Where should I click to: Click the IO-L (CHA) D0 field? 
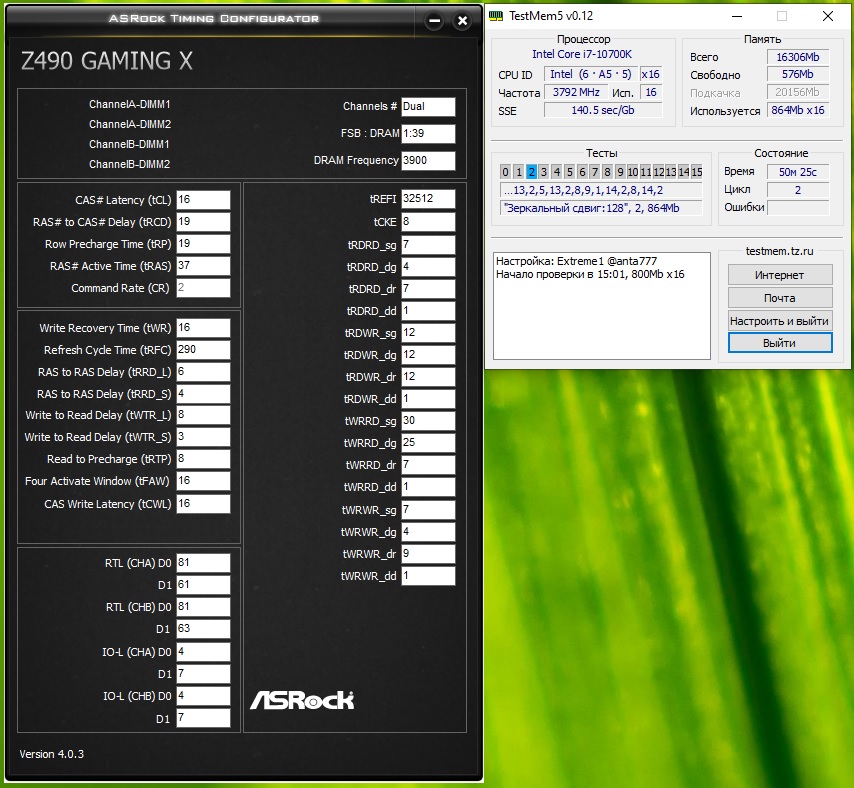(x=203, y=652)
